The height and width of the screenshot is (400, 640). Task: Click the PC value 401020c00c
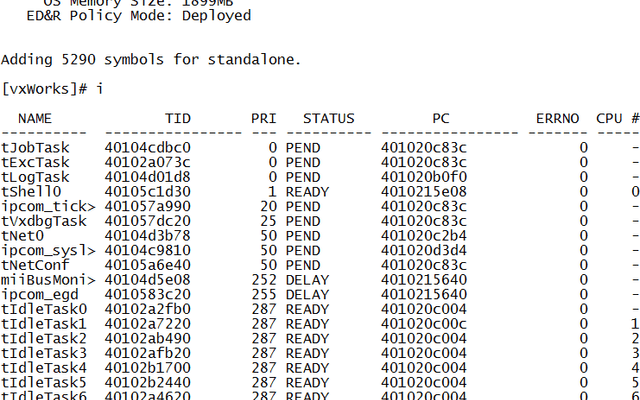coord(424,324)
